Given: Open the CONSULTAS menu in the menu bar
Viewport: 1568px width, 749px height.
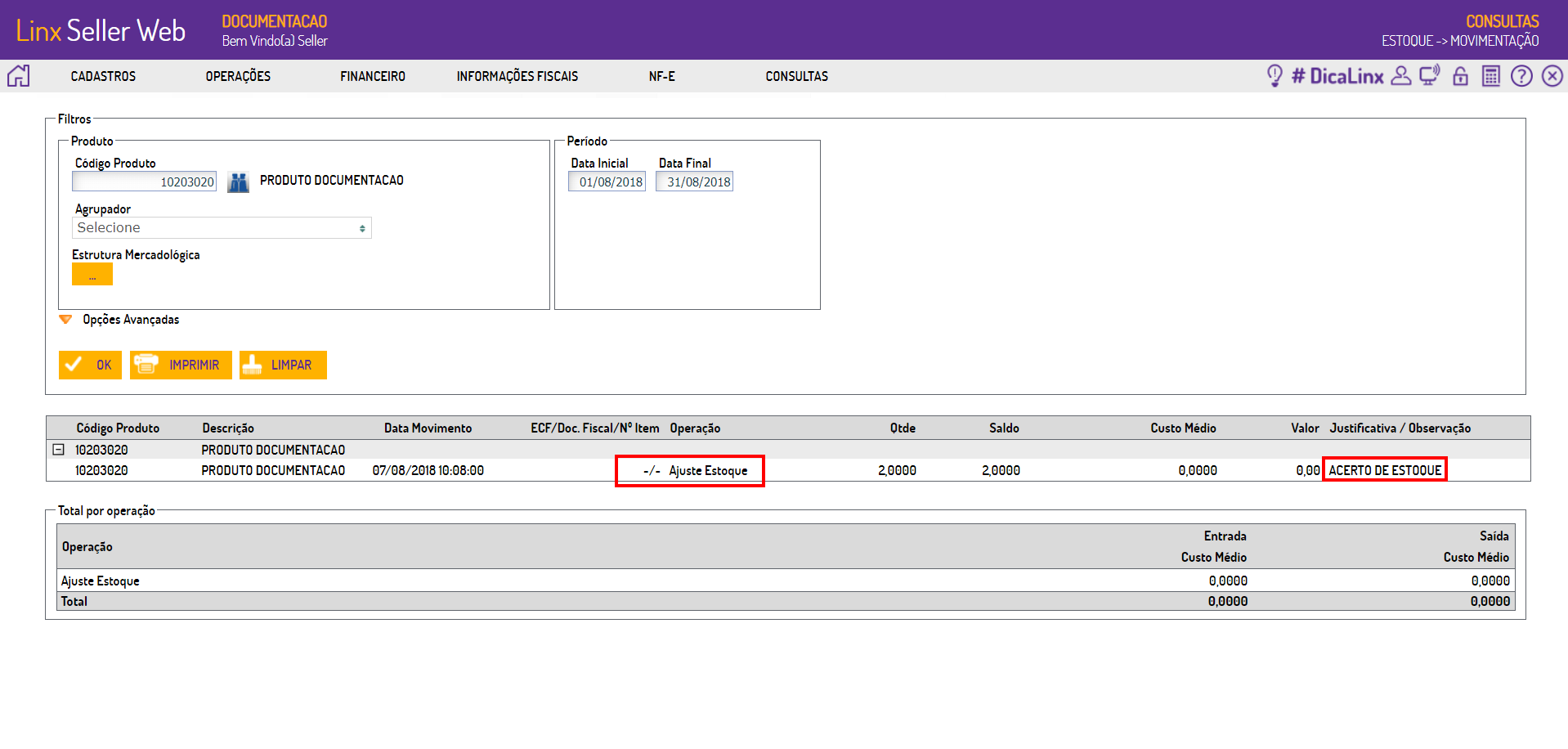Looking at the screenshot, I should click(797, 76).
